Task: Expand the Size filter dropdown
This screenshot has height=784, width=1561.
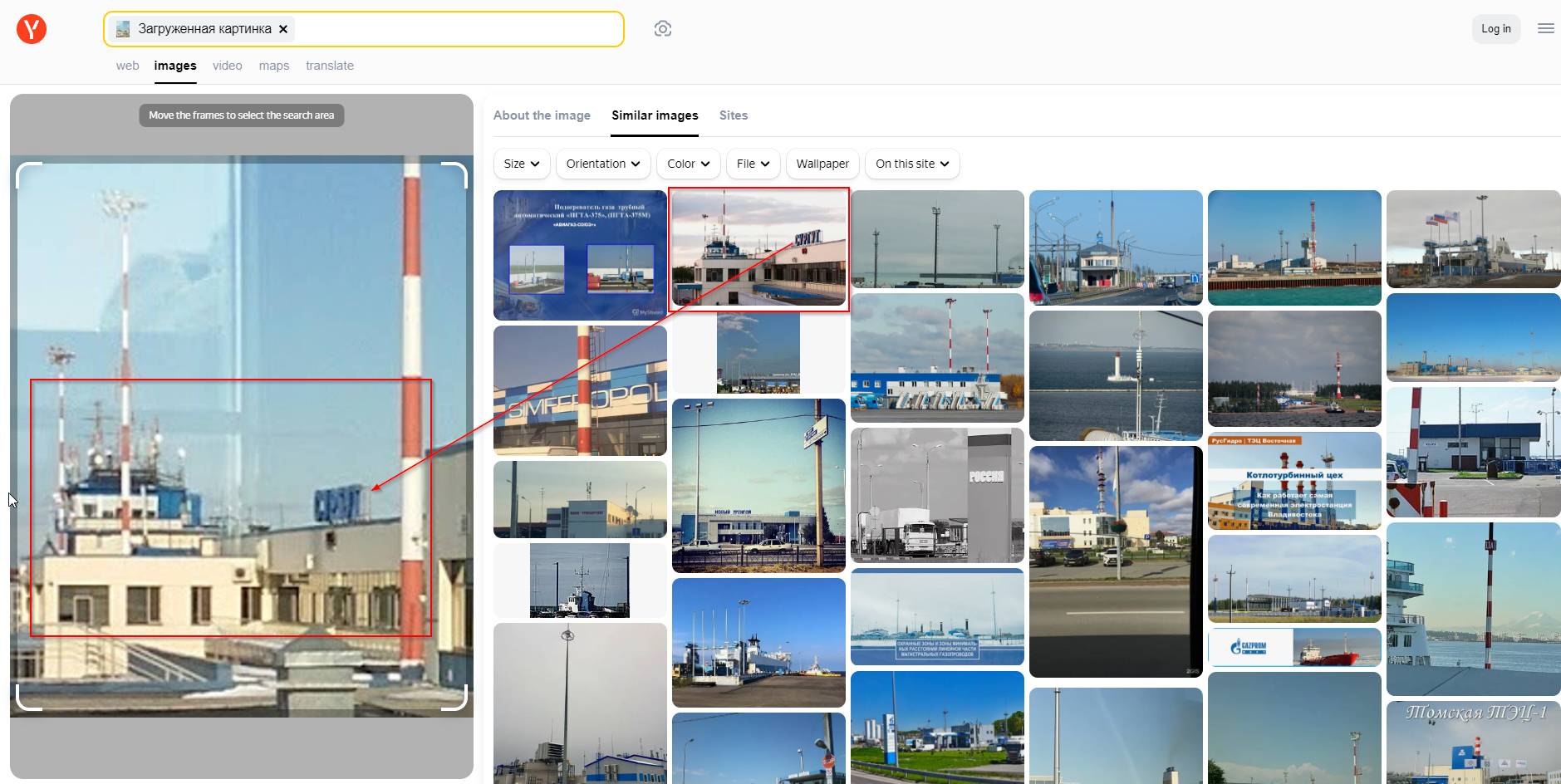Action: (522, 164)
